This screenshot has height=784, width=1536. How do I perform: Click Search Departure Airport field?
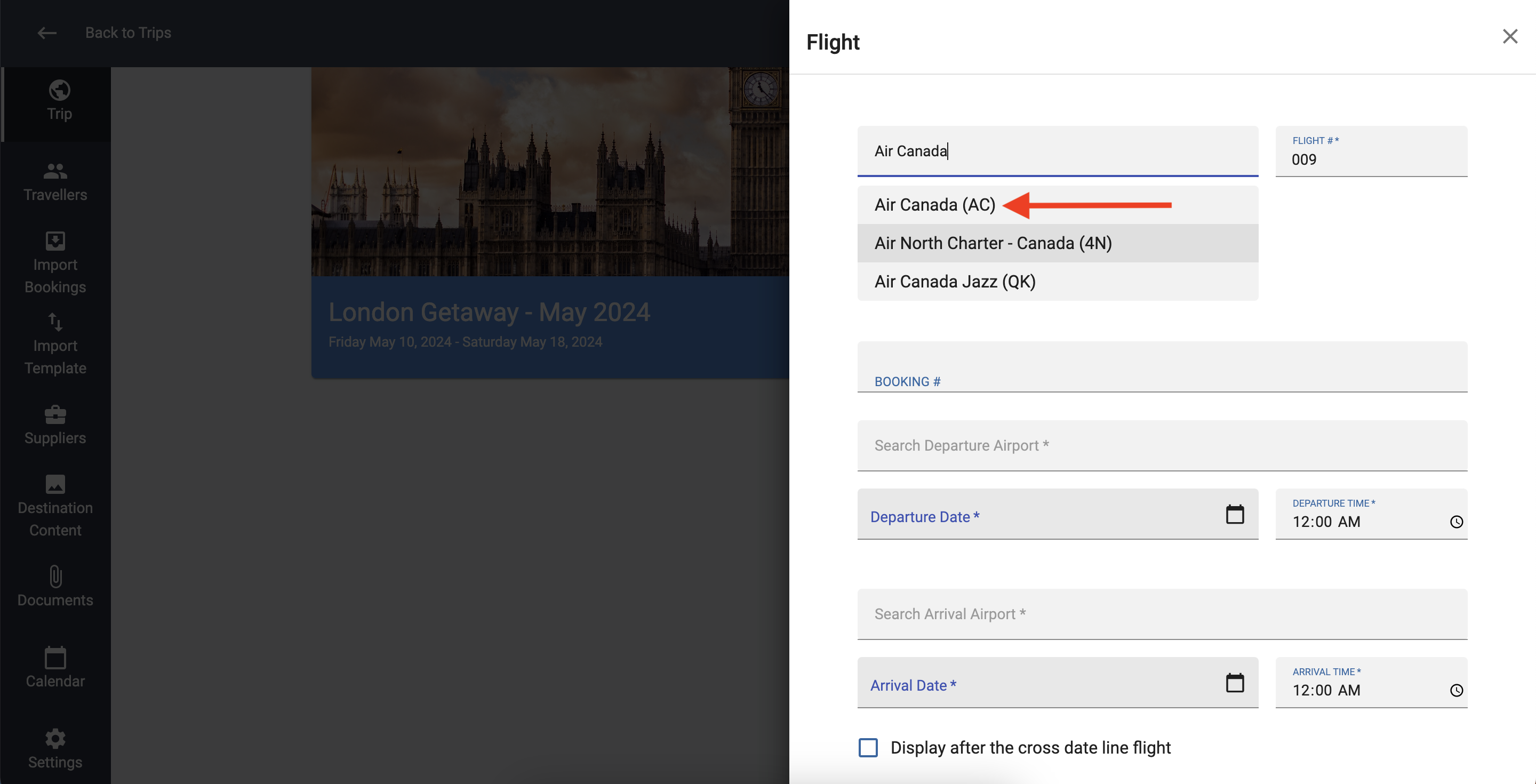click(x=1162, y=445)
